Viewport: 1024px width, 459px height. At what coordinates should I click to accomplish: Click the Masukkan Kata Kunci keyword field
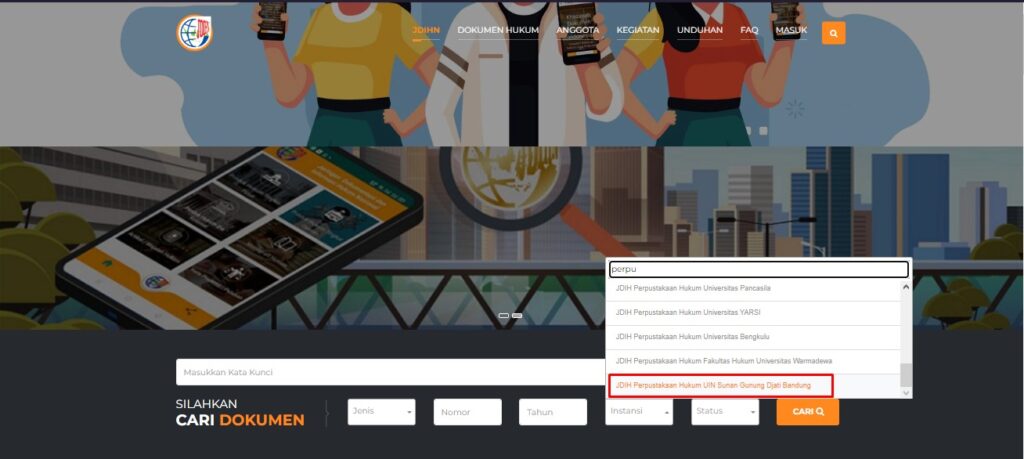click(390, 372)
